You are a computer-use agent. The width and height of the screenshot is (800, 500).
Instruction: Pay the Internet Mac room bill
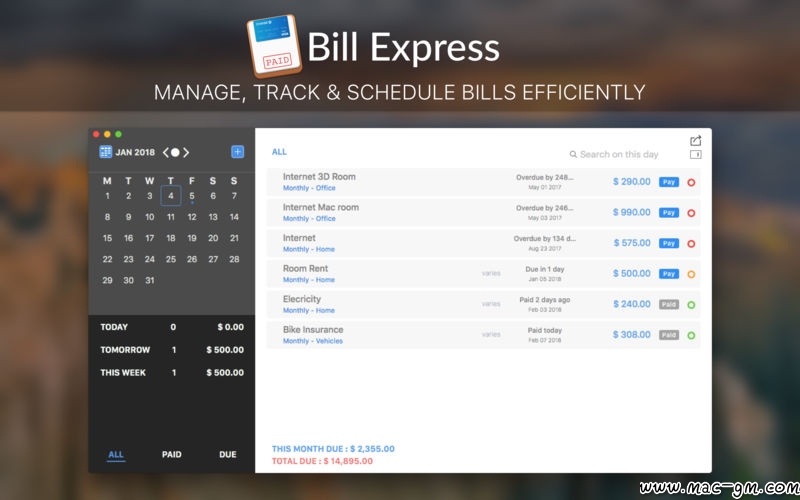pyautogui.click(x=669, y=213)
